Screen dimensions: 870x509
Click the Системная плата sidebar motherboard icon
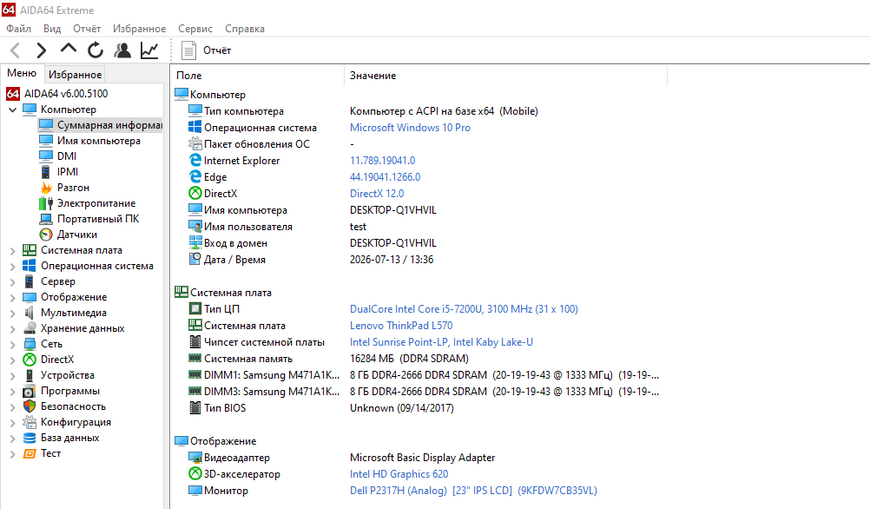coord(29,250)
